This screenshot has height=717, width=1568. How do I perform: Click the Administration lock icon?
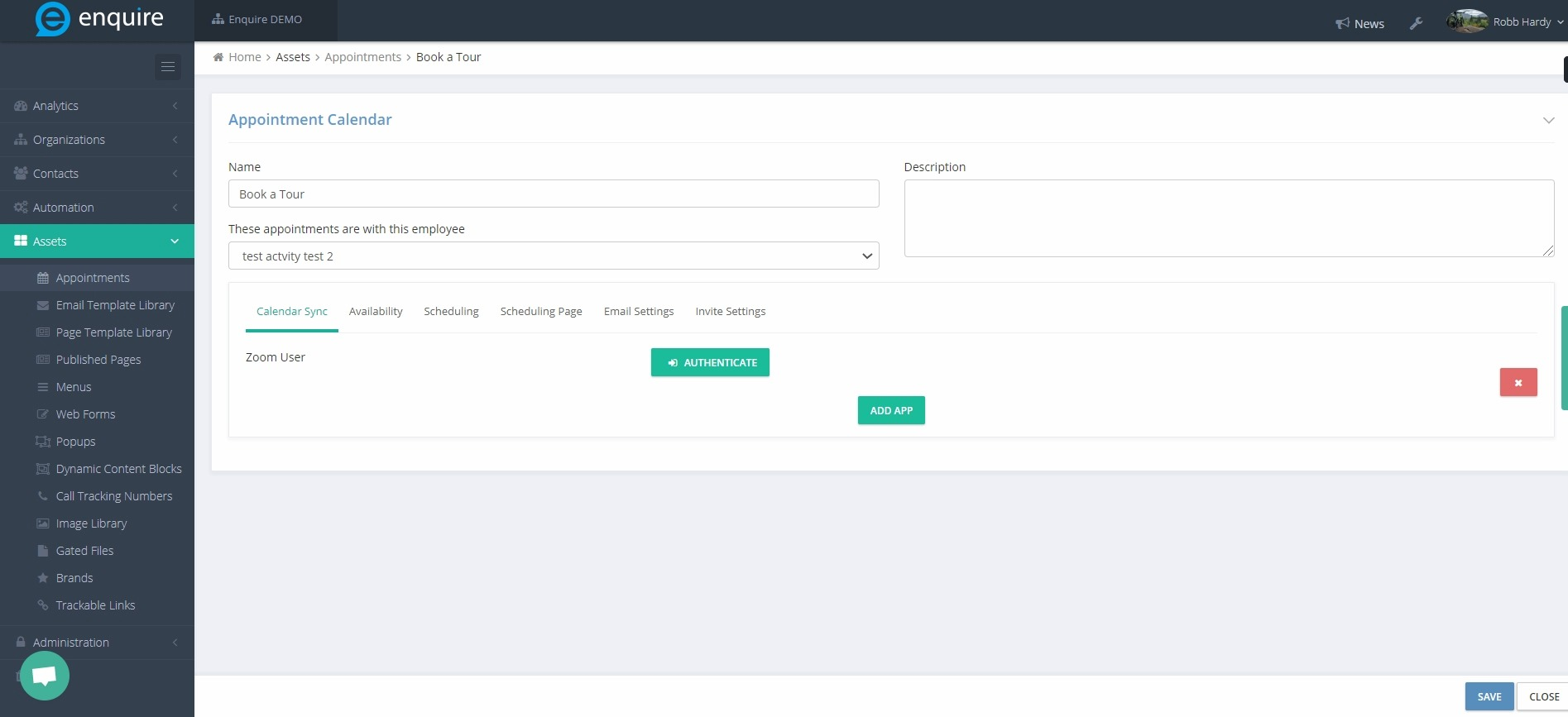[x=21, y=642]
